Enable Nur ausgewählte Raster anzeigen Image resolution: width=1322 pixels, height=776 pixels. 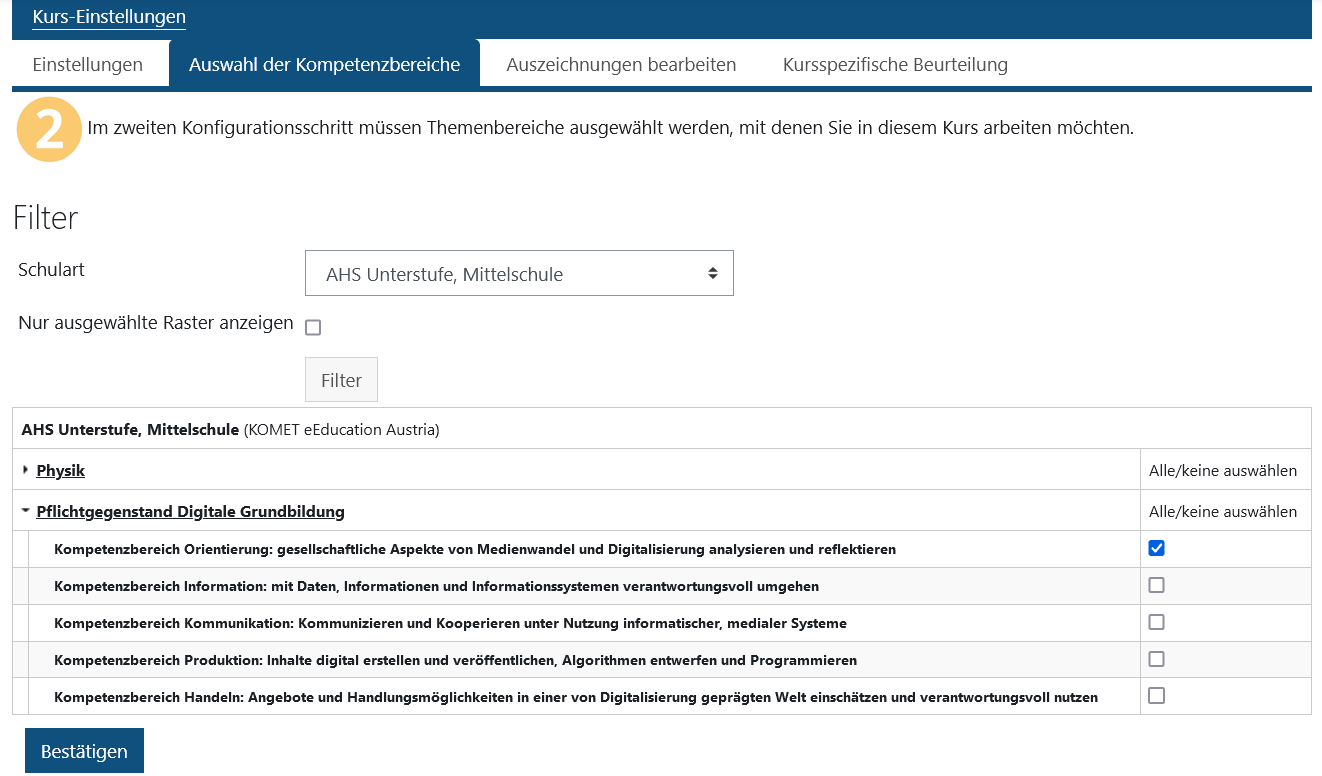[x=312, y=326]
